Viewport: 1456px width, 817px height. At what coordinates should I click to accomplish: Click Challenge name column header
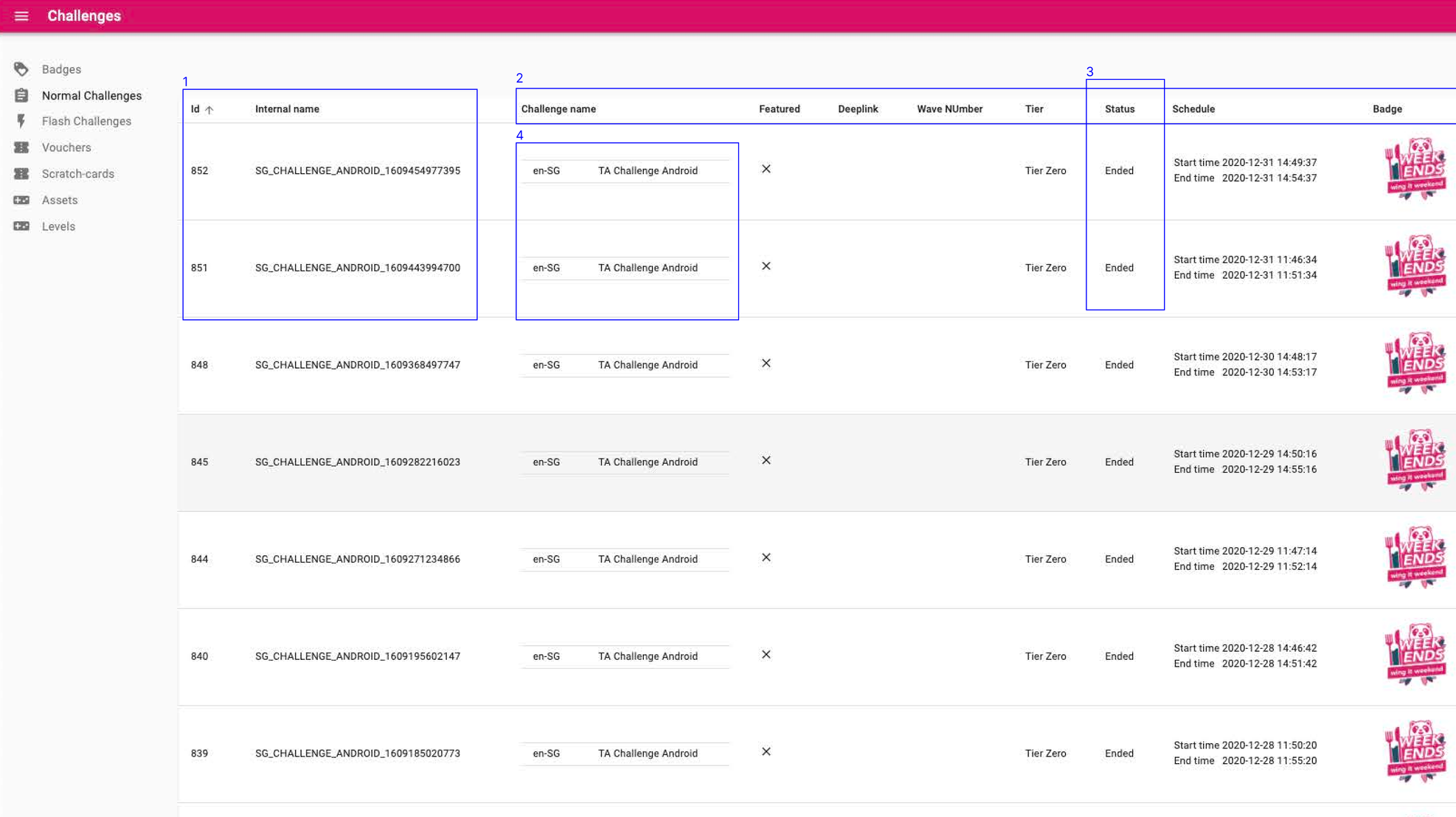tap(558, 109)
